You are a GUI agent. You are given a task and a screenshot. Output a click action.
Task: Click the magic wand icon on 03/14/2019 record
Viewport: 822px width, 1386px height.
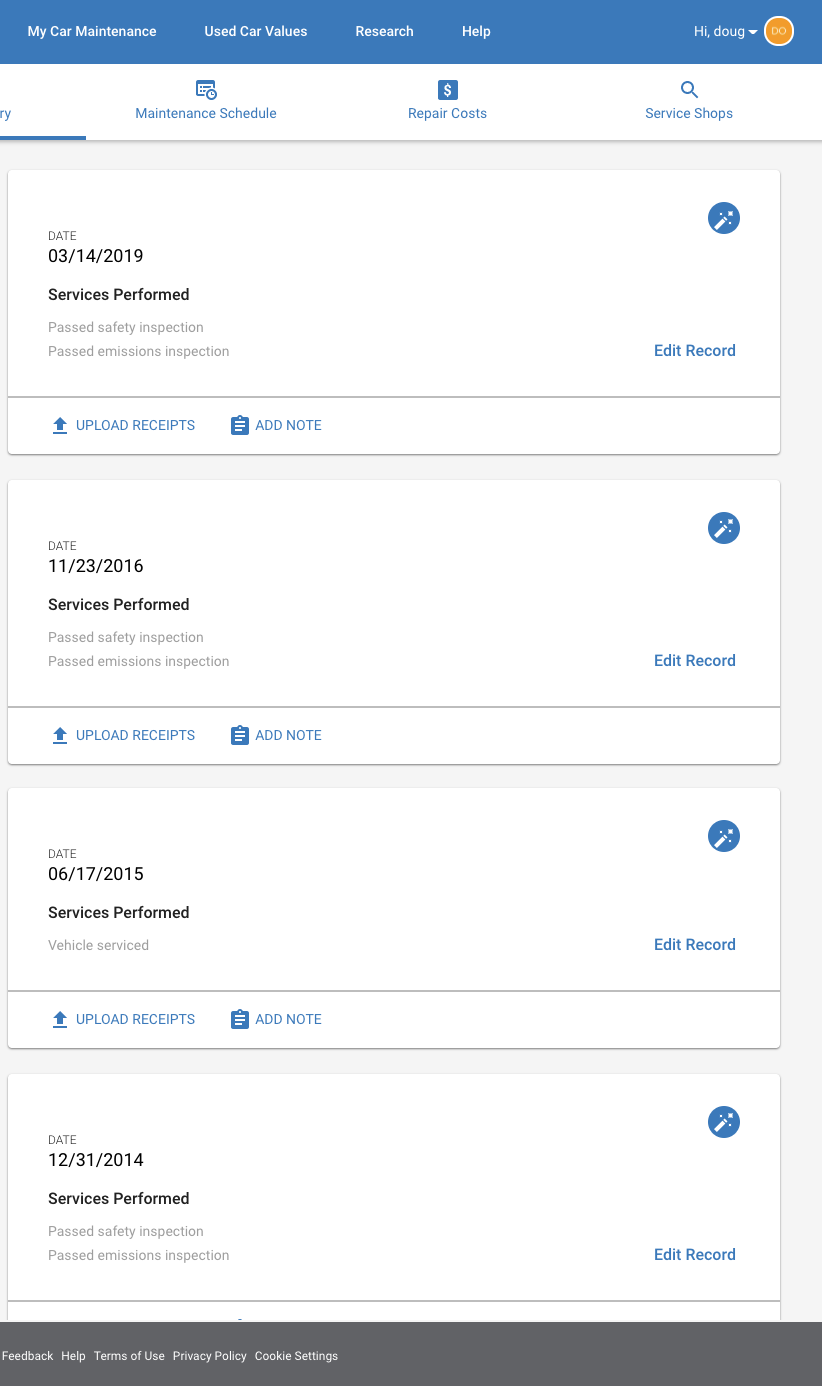click(x=724, y=218)
